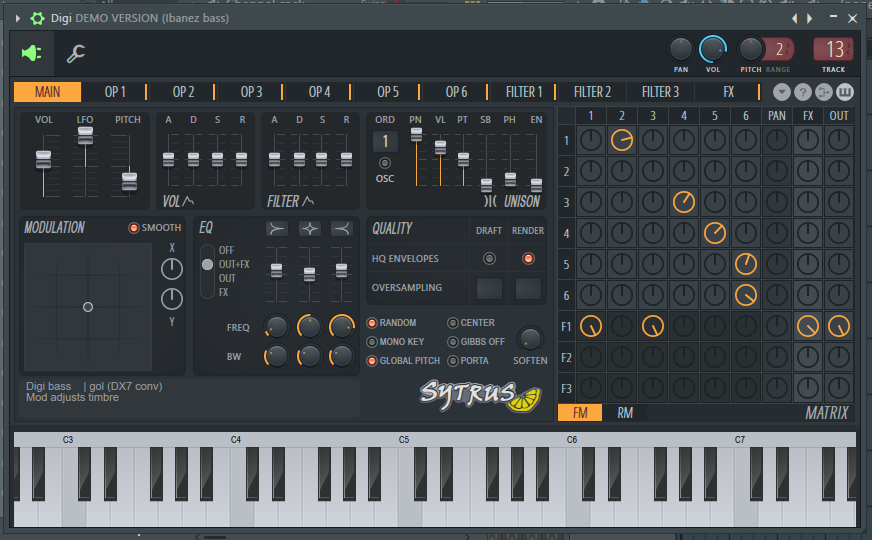
Task: Click the channel PAN knob
Action: pos(680,49)
